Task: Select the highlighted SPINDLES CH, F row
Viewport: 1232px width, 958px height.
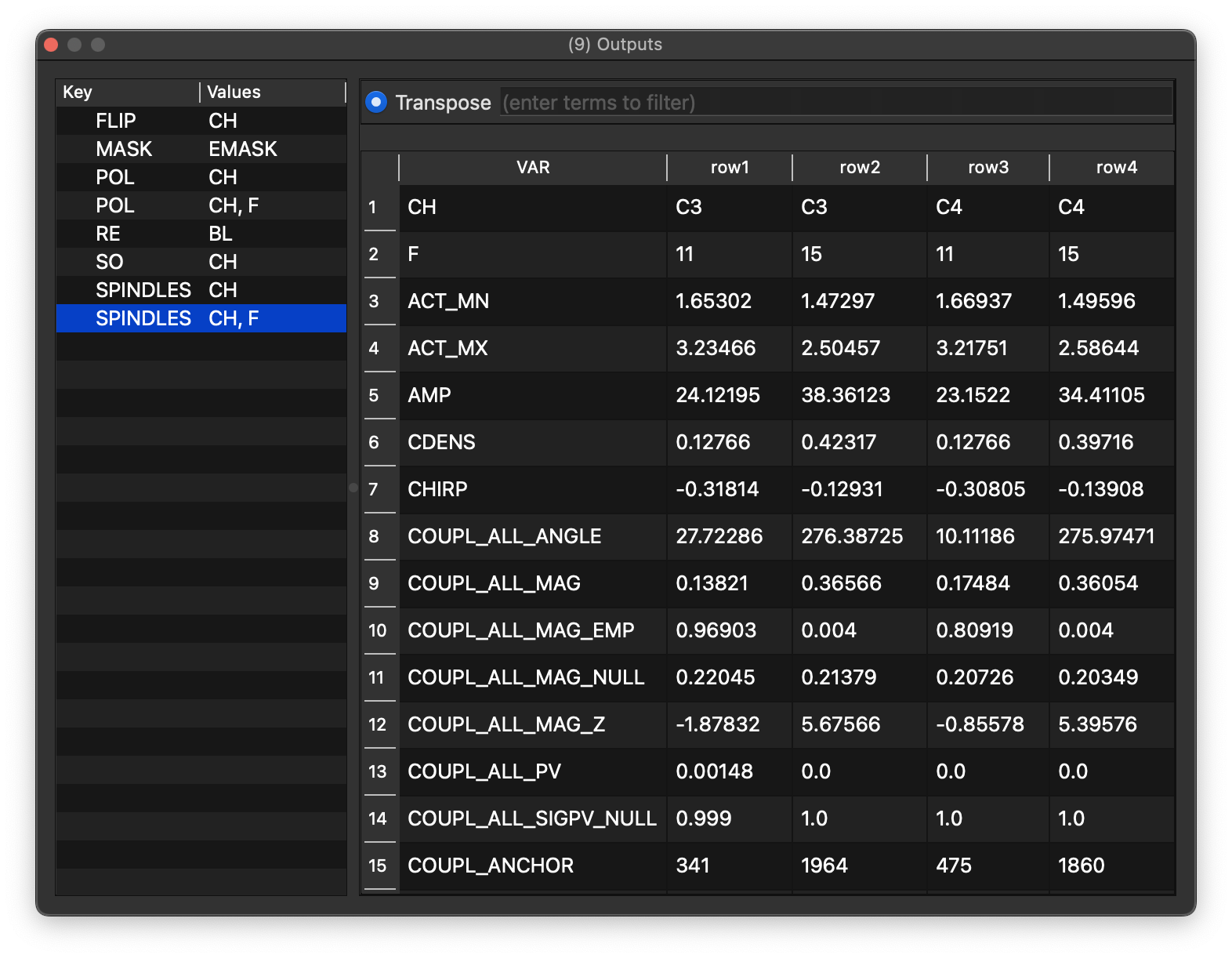Action: [201, 318]
